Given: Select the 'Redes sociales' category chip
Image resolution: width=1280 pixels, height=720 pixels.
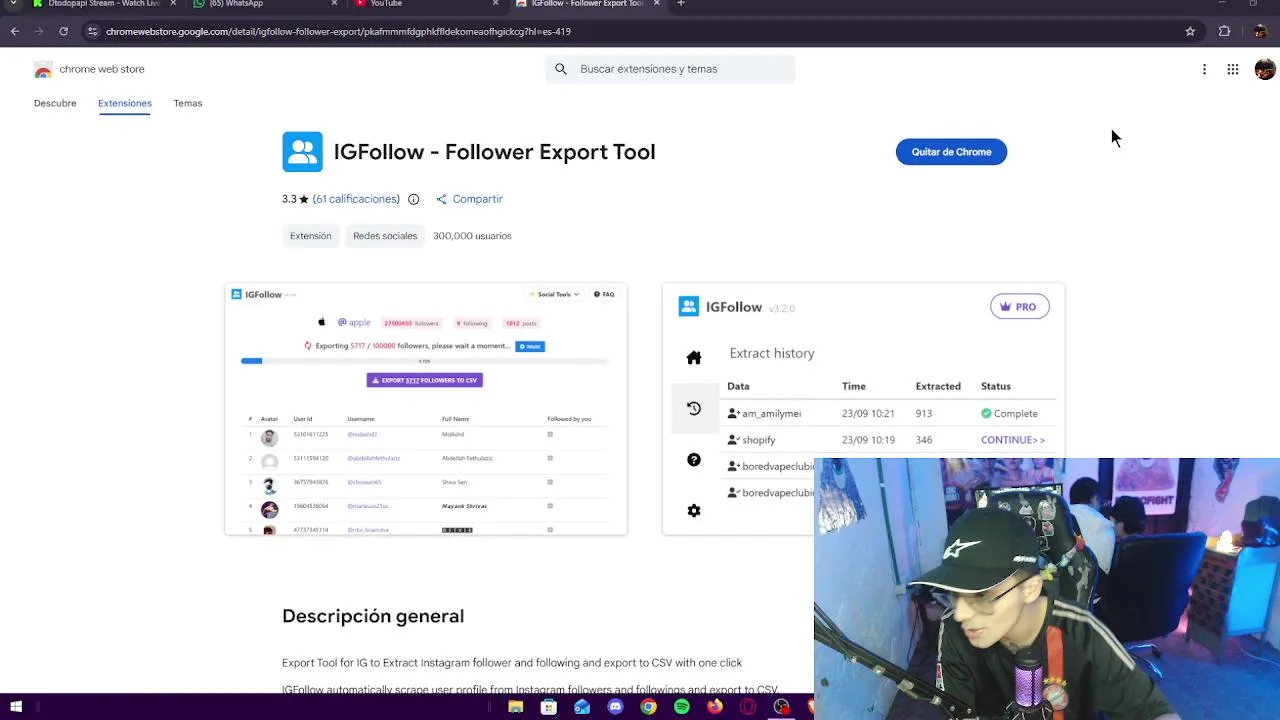Looking at the screenshot, I should pyautogui.click(x=385, y=236).
